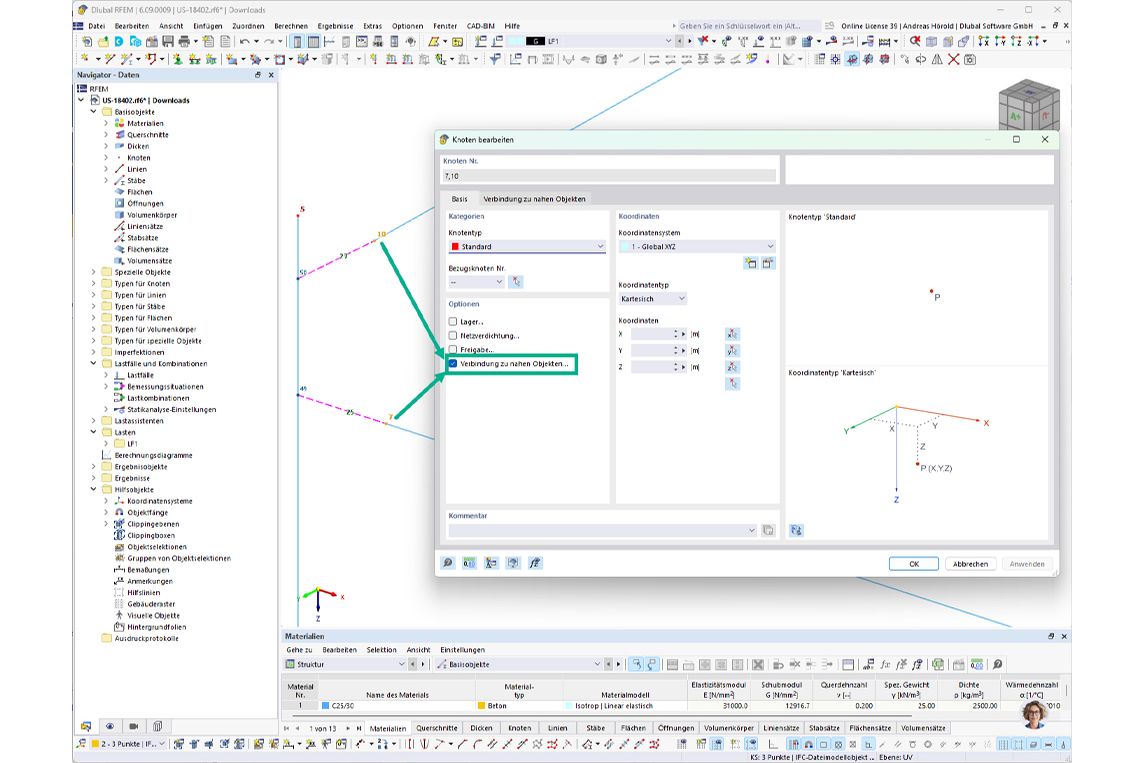1144x763 pixels.
Task: Open the Ergebnisse menu
Action: click(335, 26)
